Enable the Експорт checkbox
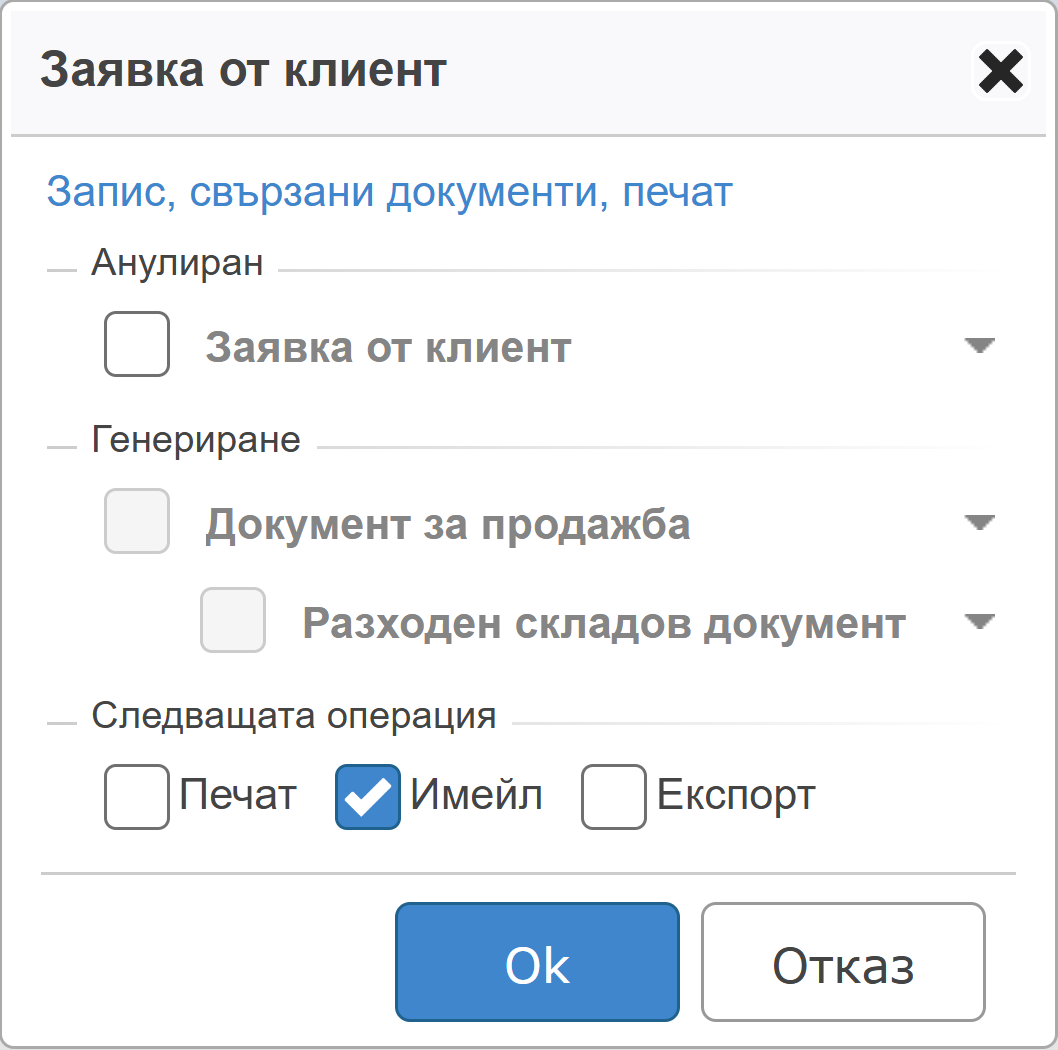 [x=614, y=797]
